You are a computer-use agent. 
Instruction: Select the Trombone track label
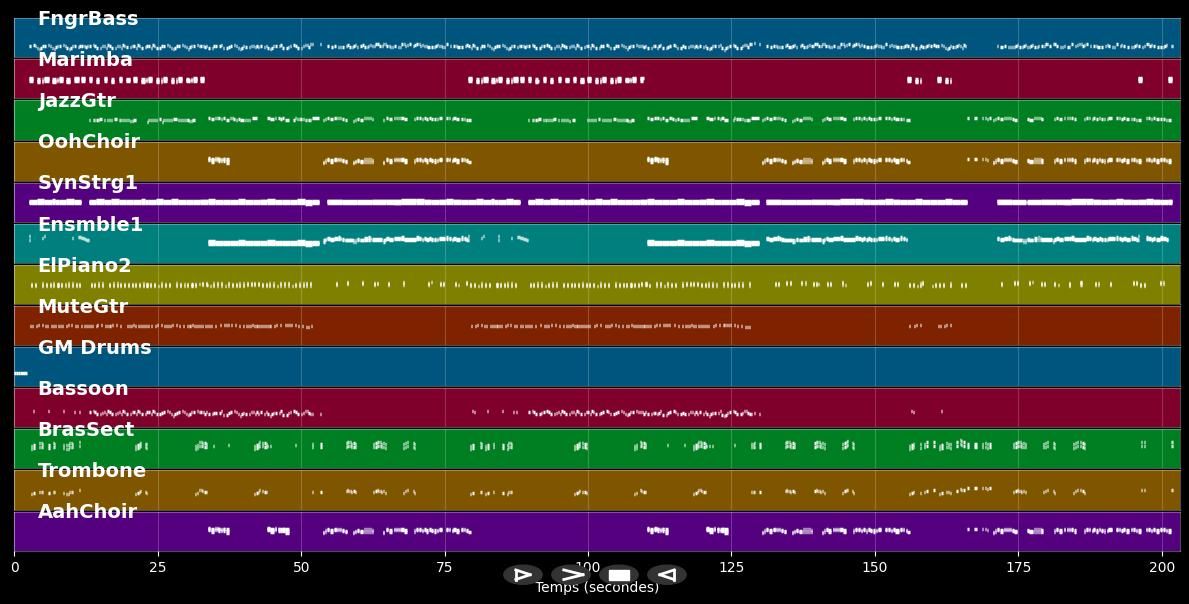click(x=92, y=471)
